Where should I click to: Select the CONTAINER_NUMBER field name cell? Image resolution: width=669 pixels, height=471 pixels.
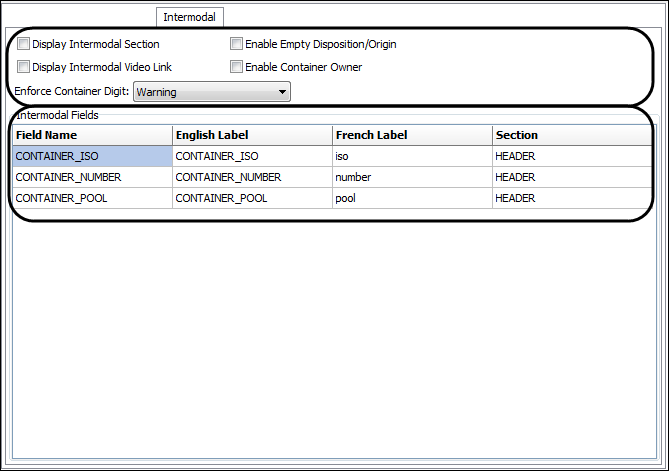[93, 177]
